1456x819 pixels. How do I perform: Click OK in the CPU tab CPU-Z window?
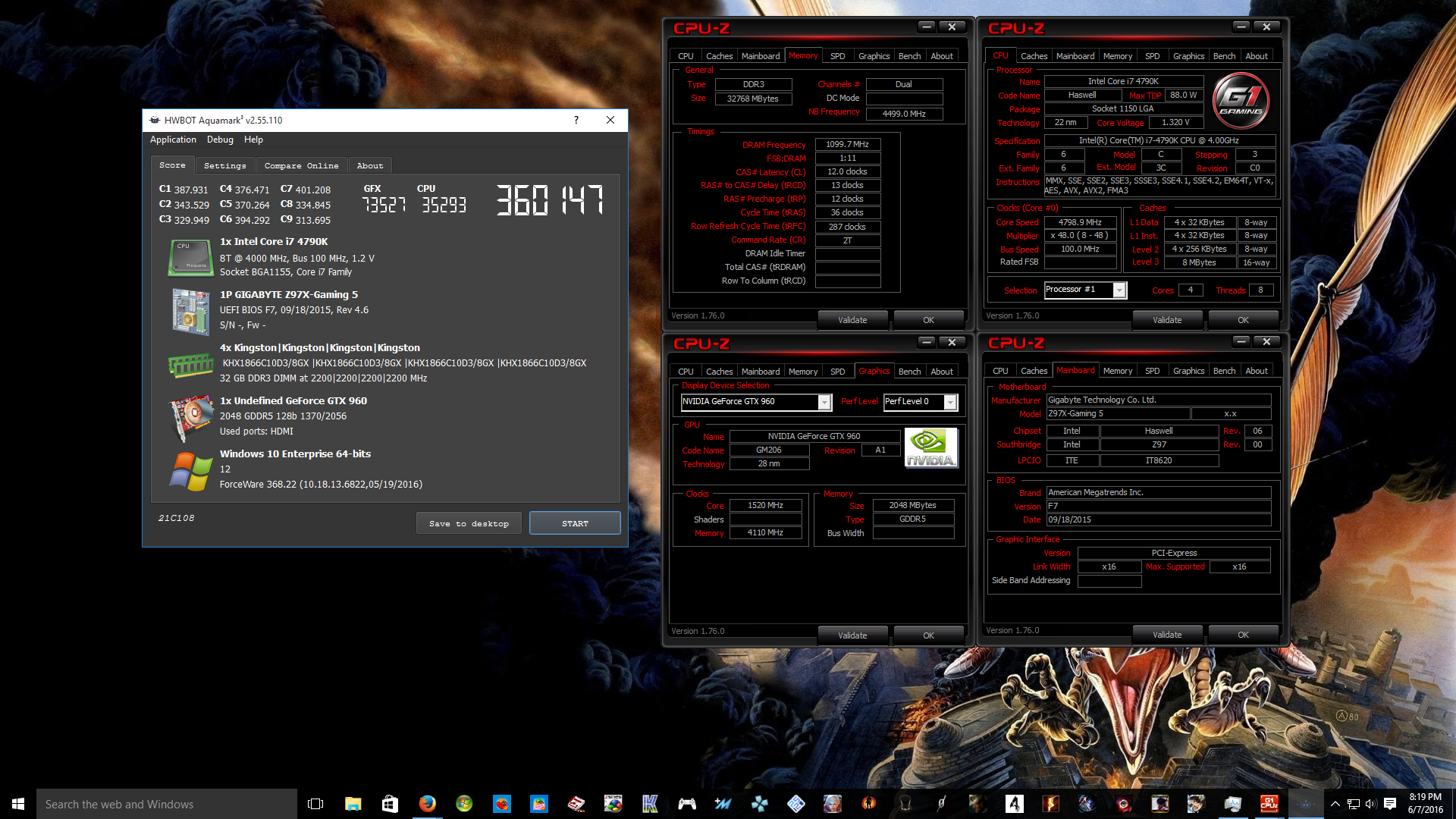1243,320
